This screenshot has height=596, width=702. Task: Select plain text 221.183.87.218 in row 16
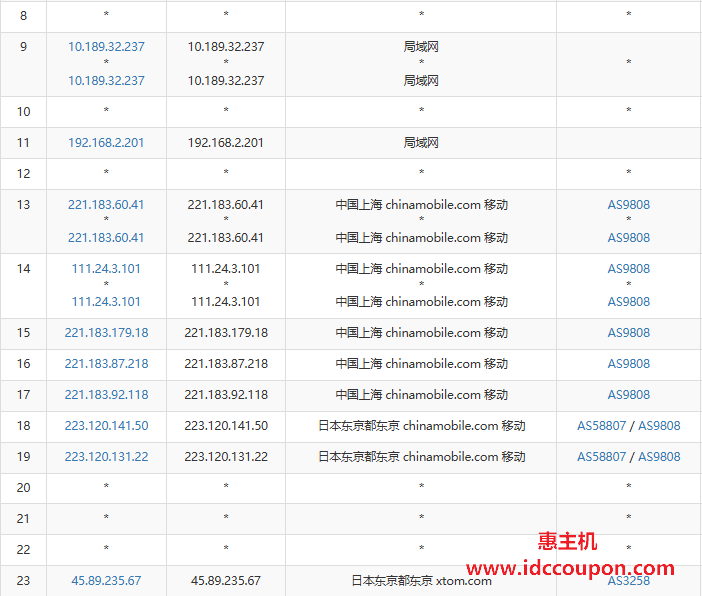point(226,364)
